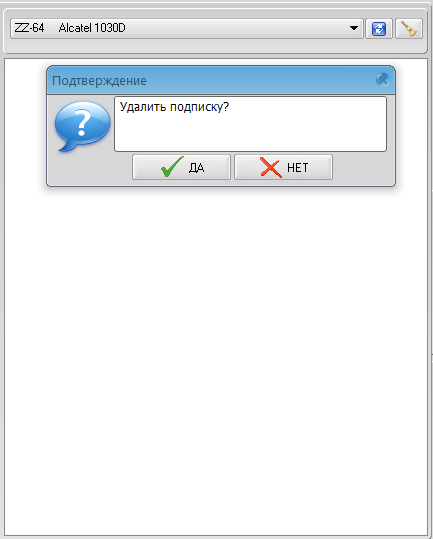Click the Подтверждение dialog title bar
433x539 pixels.
pos(221,80)
